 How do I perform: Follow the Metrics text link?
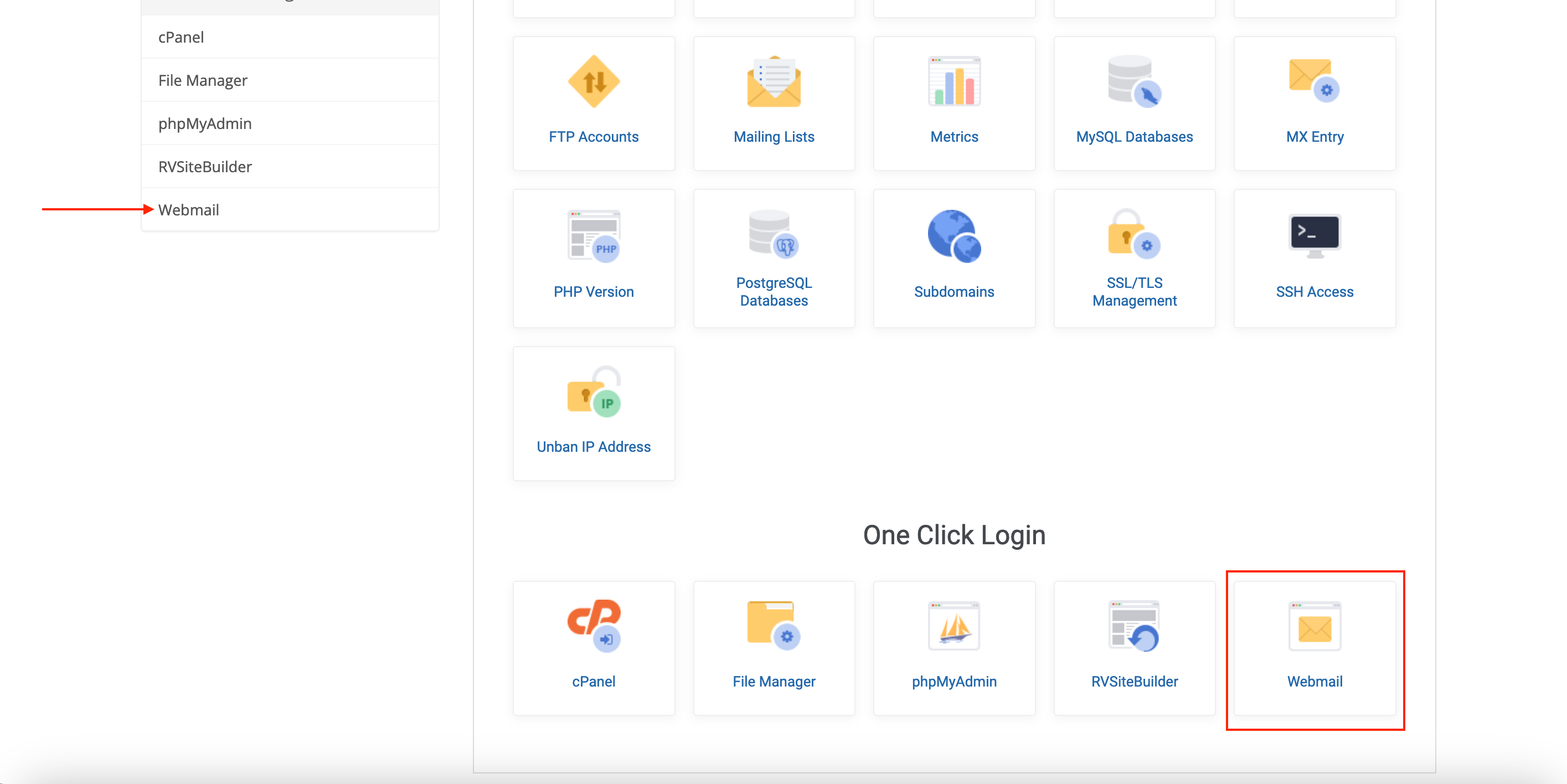click(x=954, y=137)
